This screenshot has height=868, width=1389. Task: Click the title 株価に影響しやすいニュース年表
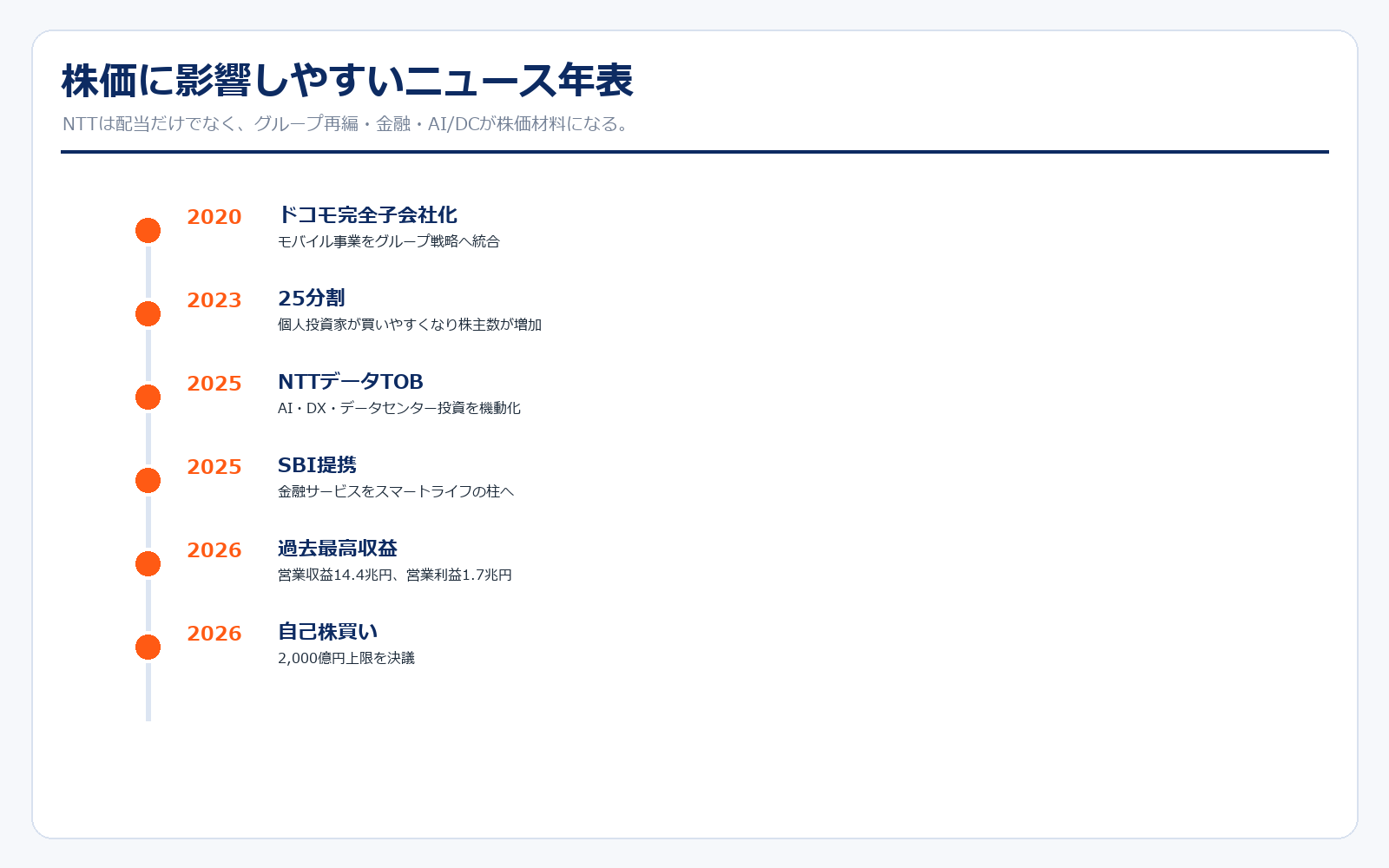[347, 81]
